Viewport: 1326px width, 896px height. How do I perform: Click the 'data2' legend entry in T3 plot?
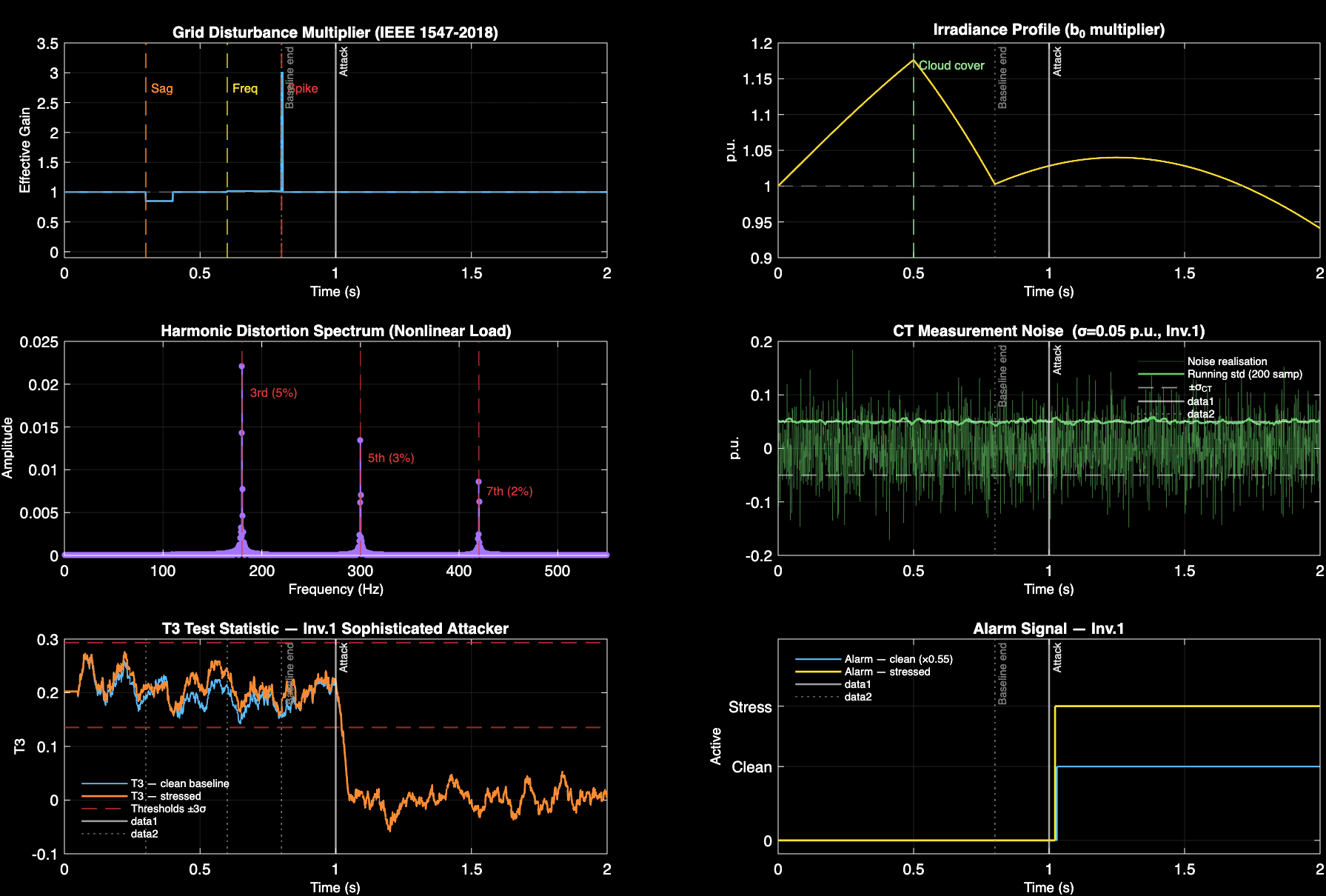point(121,834)
